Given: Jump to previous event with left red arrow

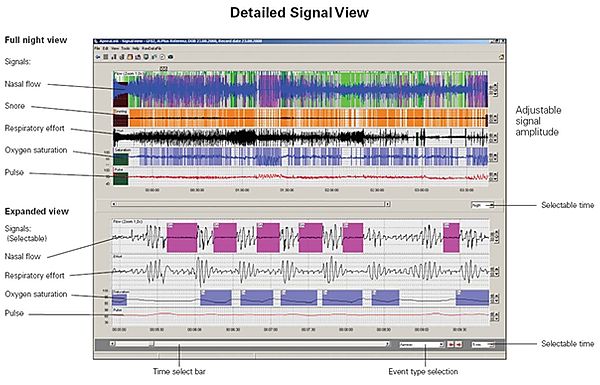Looking at the screenshot, I should [451, 344].
